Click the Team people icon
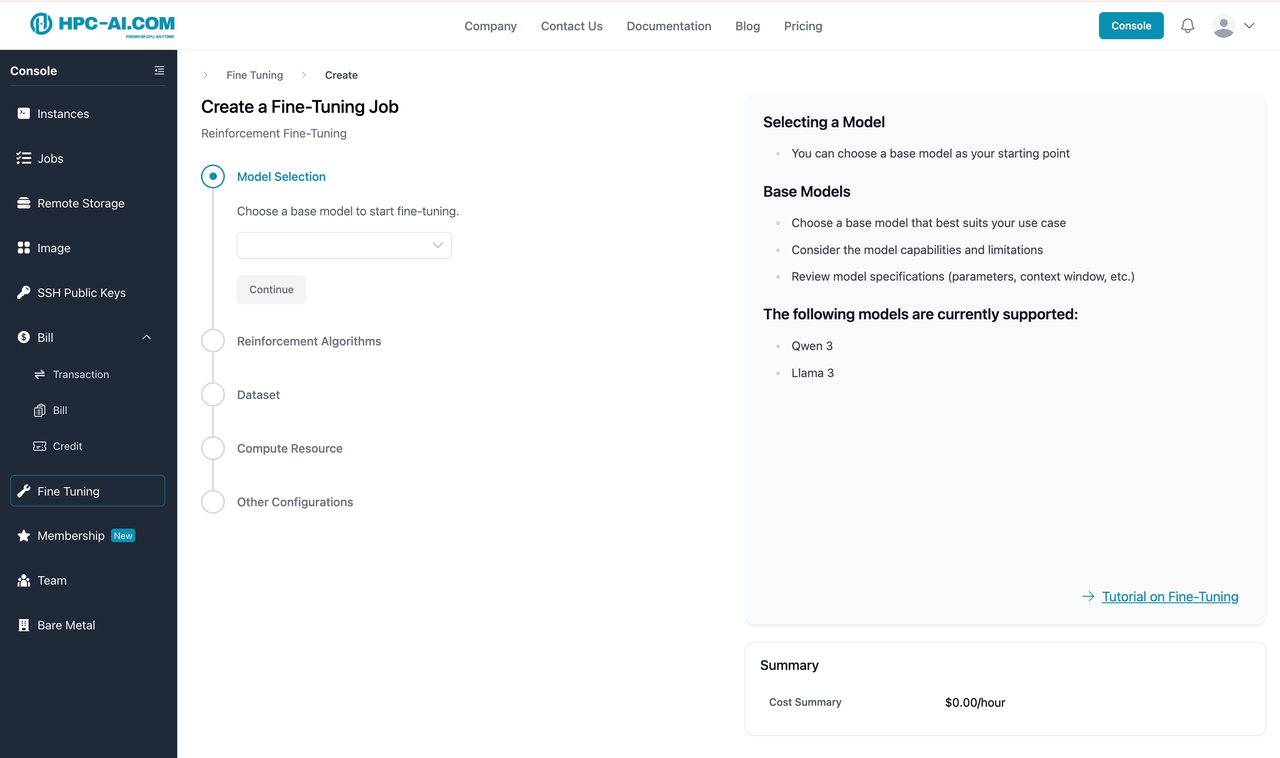 pyautogui.click(x=24, y=580)
